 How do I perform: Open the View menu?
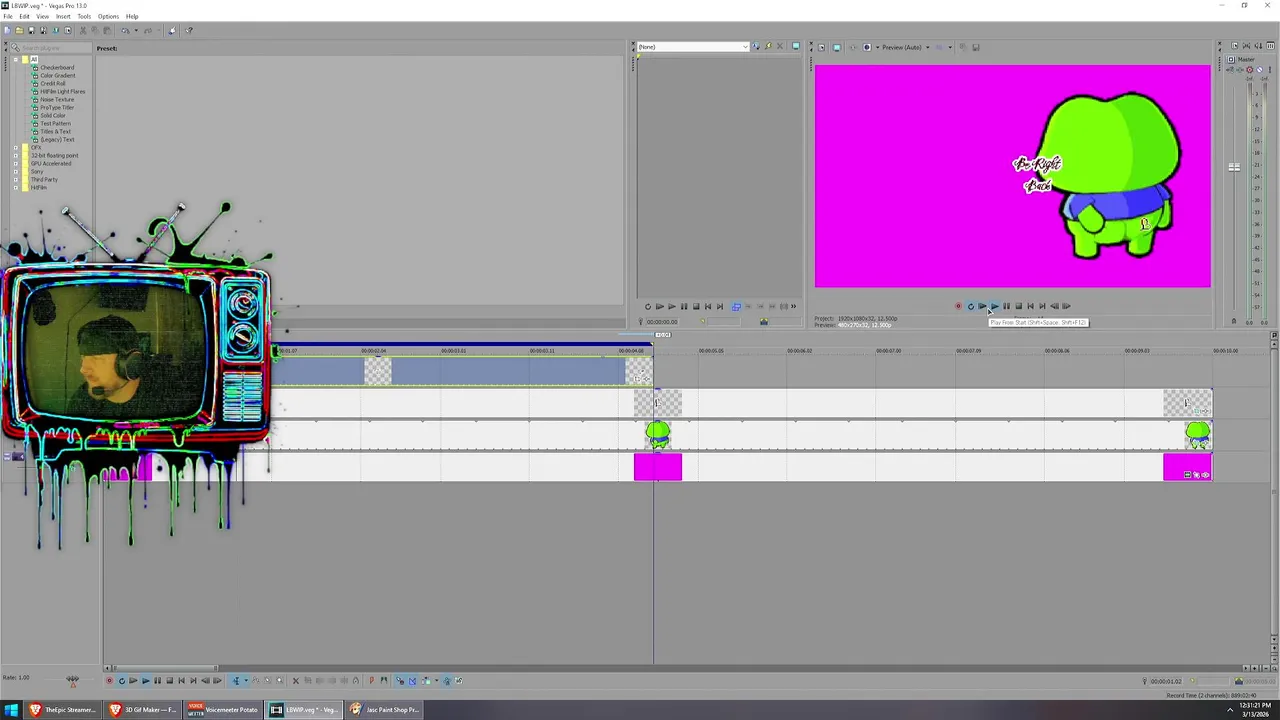tap(42, 16)
